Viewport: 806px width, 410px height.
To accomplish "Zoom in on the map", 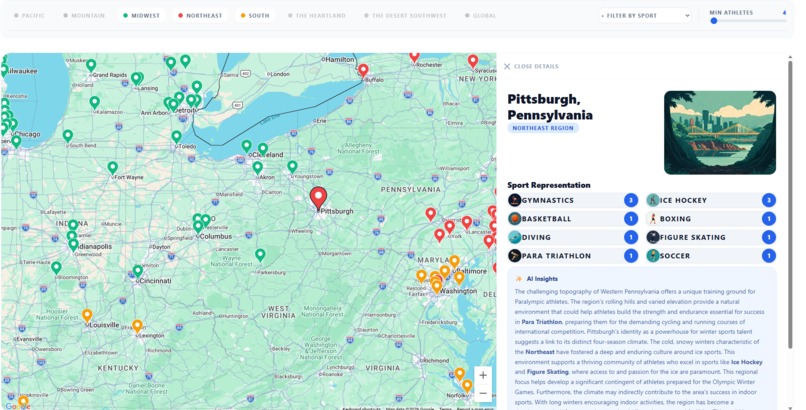I will tap(483, 375).
